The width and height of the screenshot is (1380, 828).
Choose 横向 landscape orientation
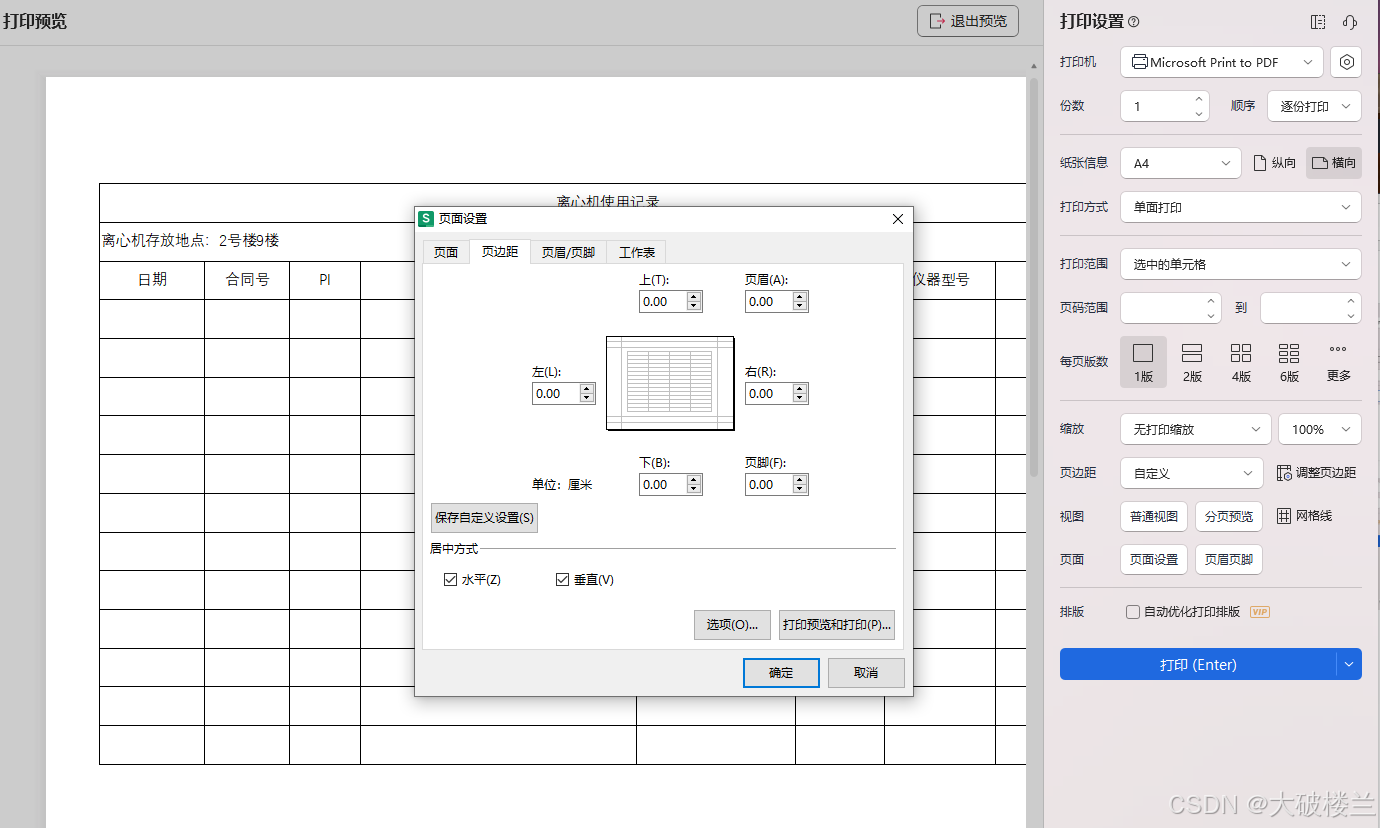1334,163
